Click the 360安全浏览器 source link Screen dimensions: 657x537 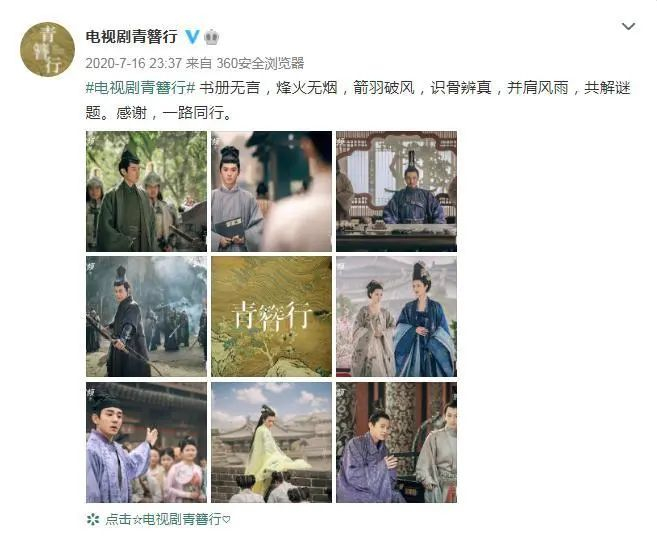[260, 63]
